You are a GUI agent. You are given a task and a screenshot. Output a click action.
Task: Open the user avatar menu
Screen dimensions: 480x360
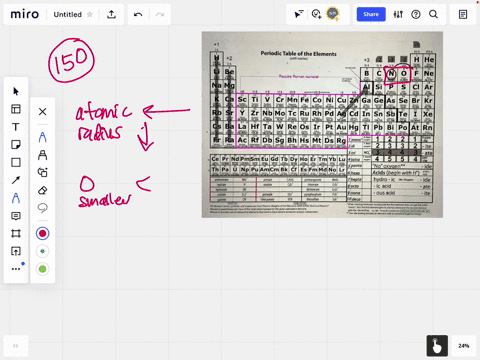[333, 14]
